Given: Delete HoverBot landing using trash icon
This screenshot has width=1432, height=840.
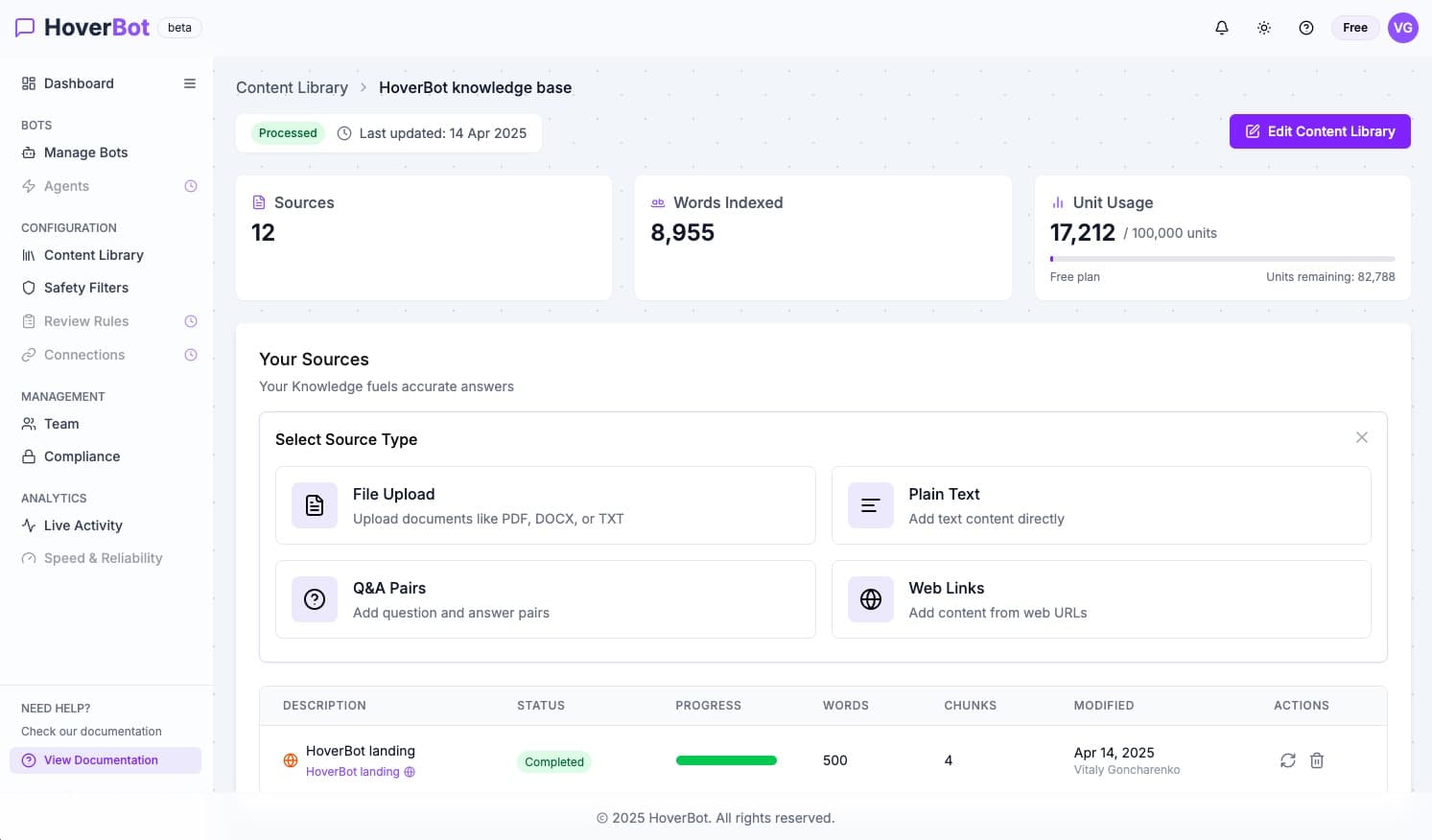Looking at the screenshot, I should (1317, 760).
